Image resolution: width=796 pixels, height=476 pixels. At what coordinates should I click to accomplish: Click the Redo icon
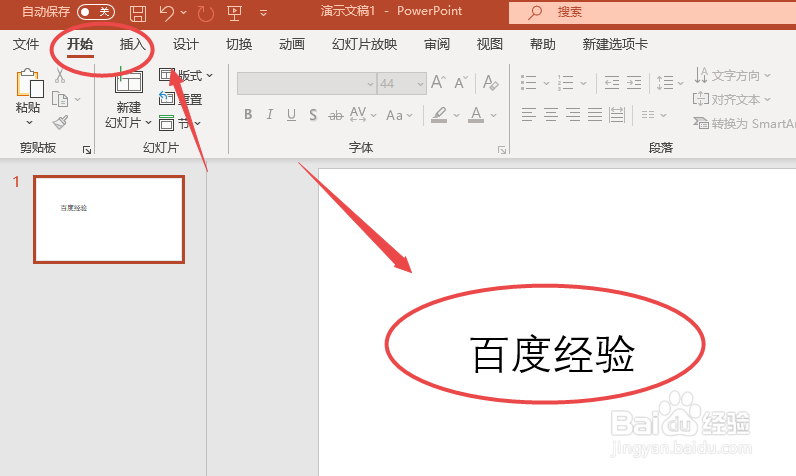pyautogui.click(x=206, y=13)
